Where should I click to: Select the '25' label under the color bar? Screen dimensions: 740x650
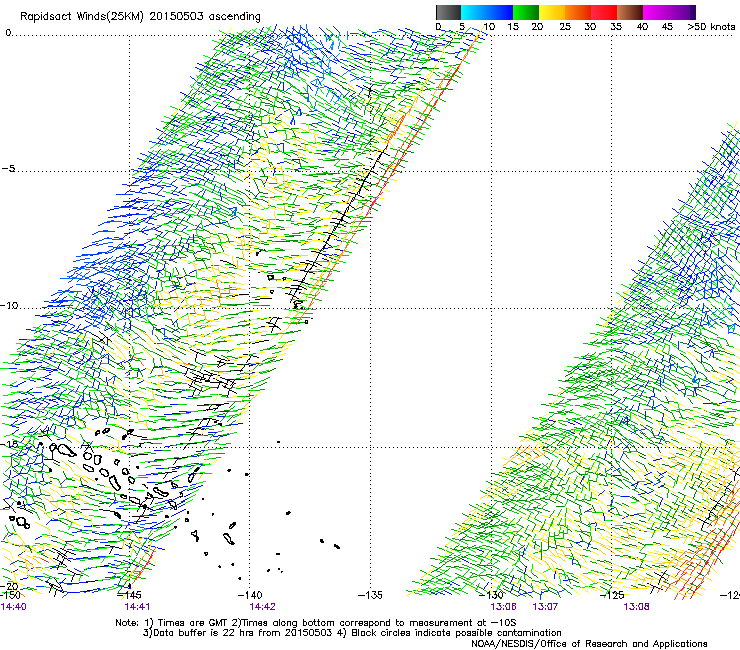coord(565,27)
